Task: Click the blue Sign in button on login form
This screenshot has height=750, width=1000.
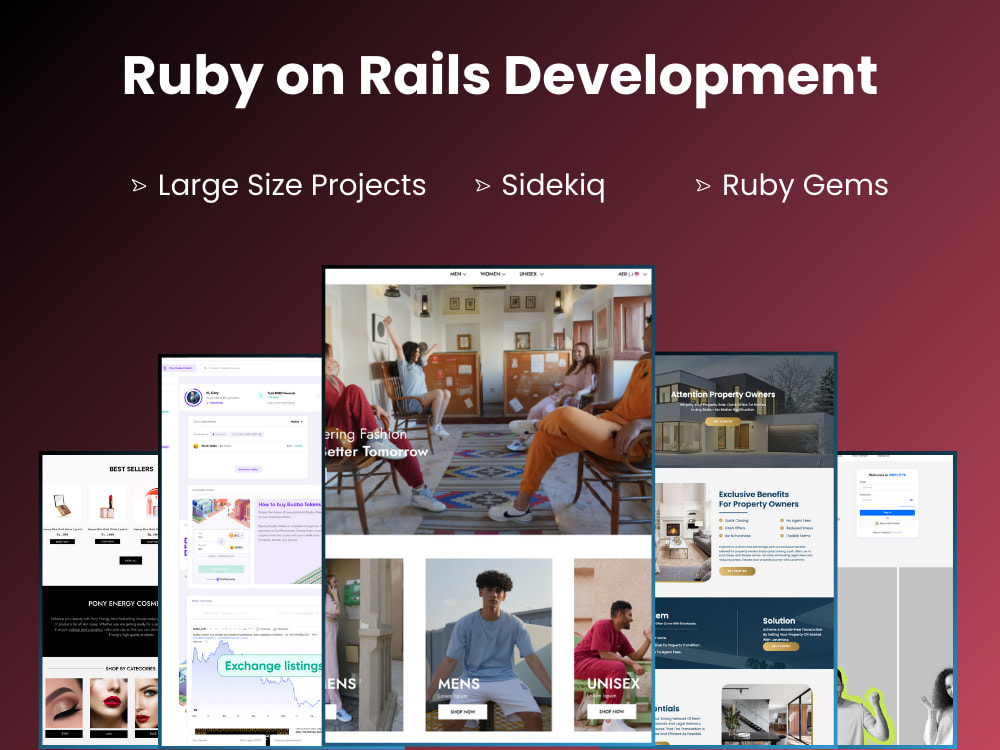Action: [x=887, y=512]
